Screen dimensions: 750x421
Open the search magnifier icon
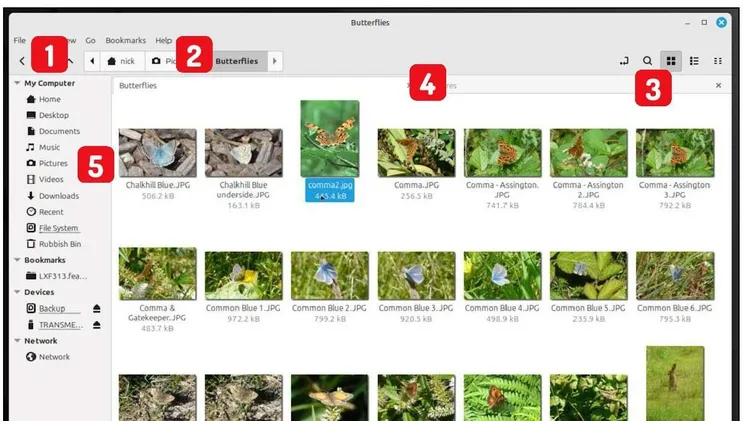click(x=647, y=61)
